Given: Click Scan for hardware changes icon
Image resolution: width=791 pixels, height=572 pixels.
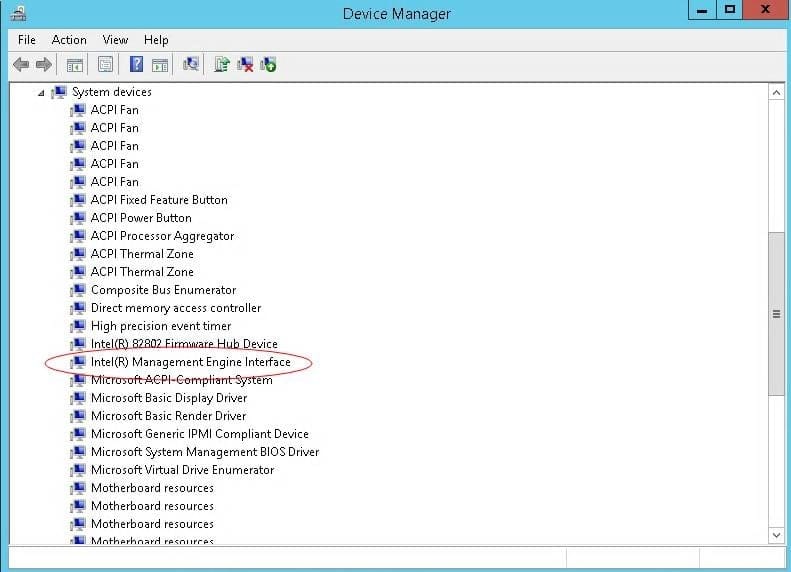Looking at the screenshot, I should click(191, 65).
